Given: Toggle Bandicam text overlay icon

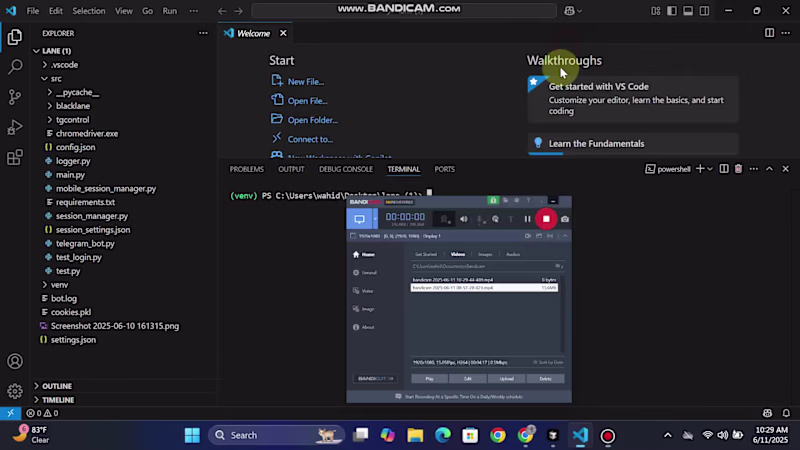Looking at the screenshot, I should tap(511, 219).
